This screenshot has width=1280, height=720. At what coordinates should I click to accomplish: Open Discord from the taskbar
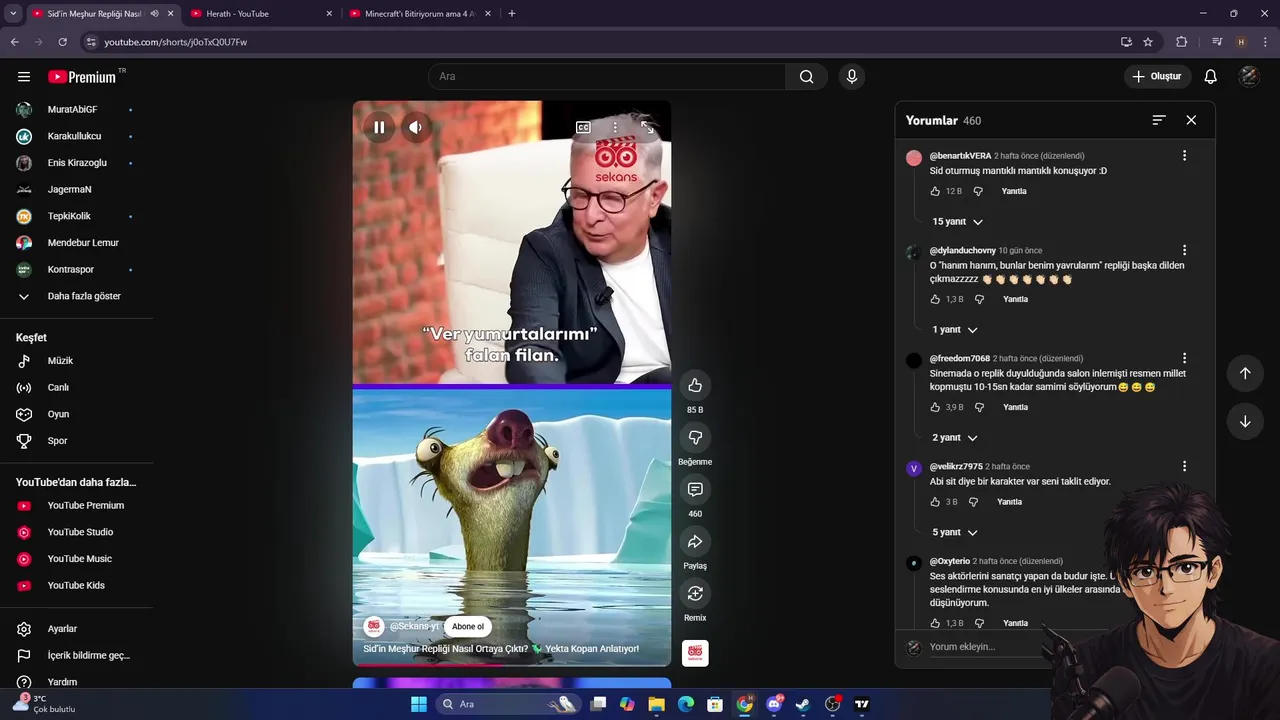click(773, 704)
